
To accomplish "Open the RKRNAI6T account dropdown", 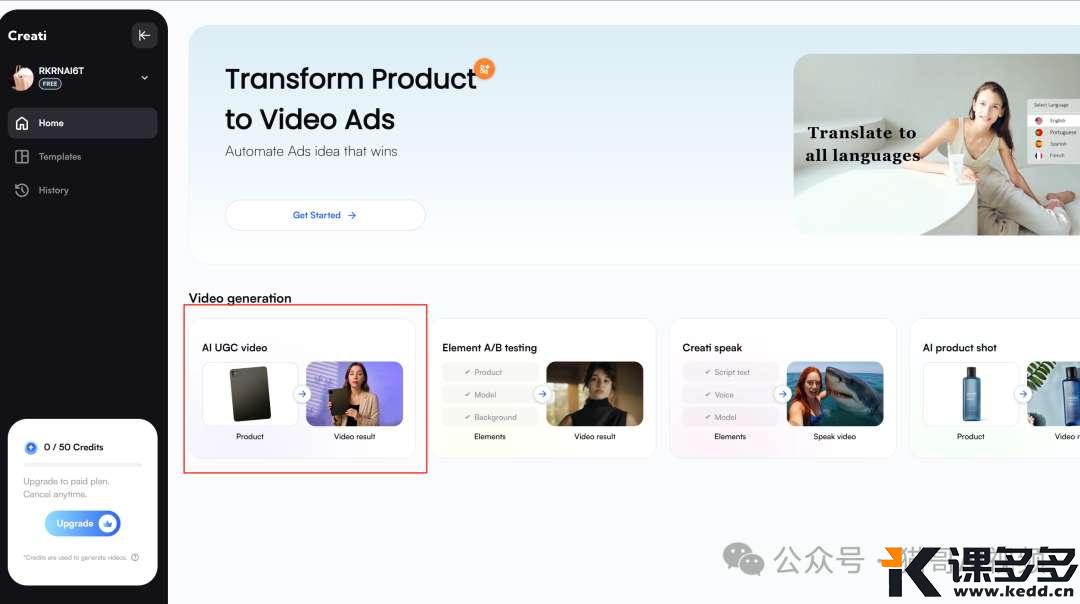I will (x=145, y=78).
